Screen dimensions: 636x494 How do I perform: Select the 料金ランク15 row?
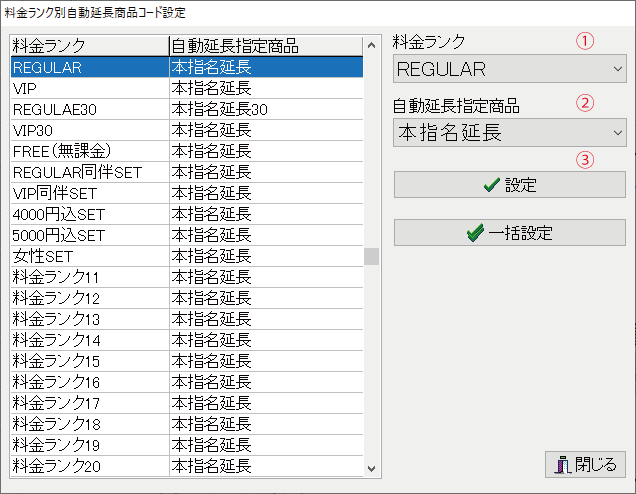(187, 362)
